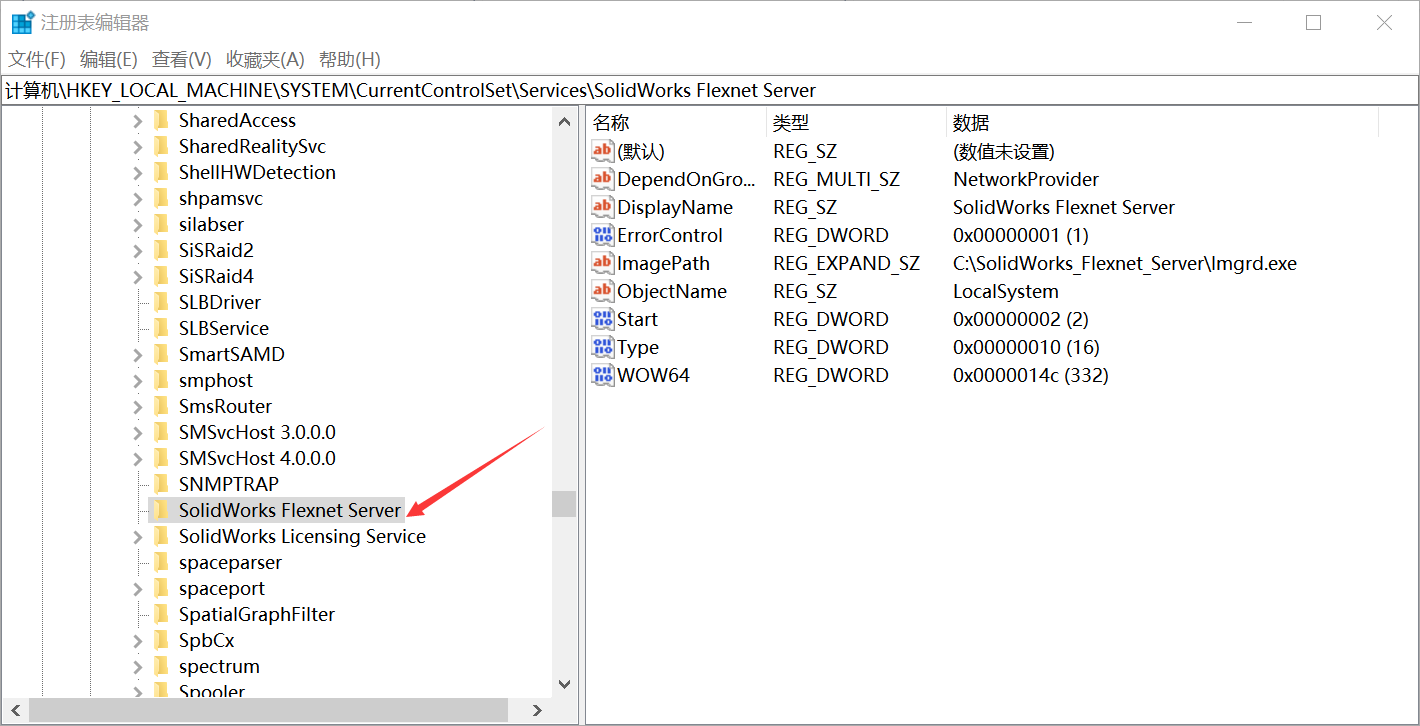Click the data value LocalSystem
Viewport: 1420px width, 726px height.
point(1006,291)
